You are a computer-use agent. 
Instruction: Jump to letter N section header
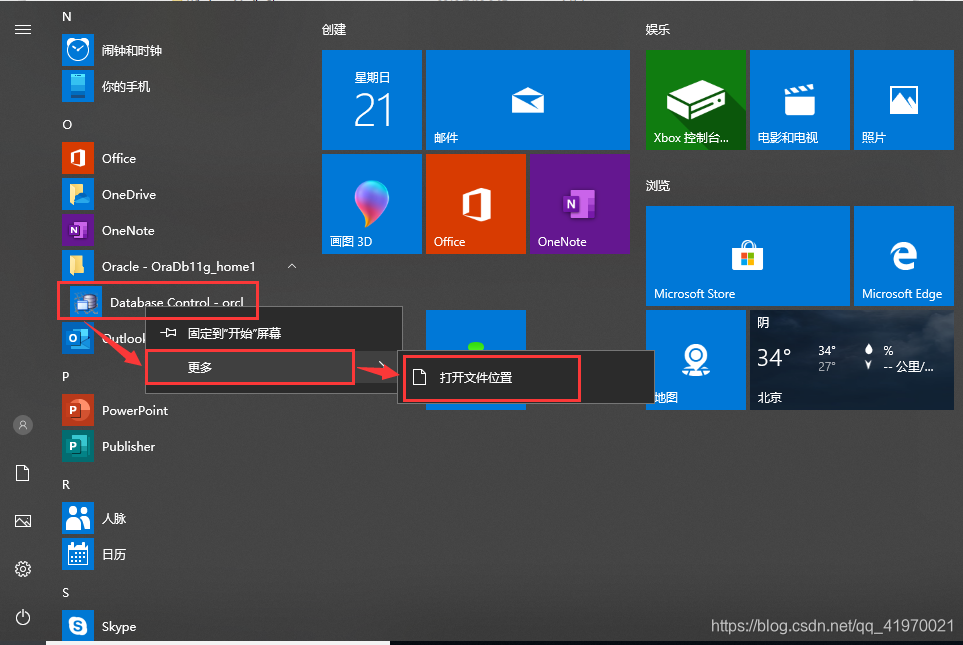click(67, 17)
